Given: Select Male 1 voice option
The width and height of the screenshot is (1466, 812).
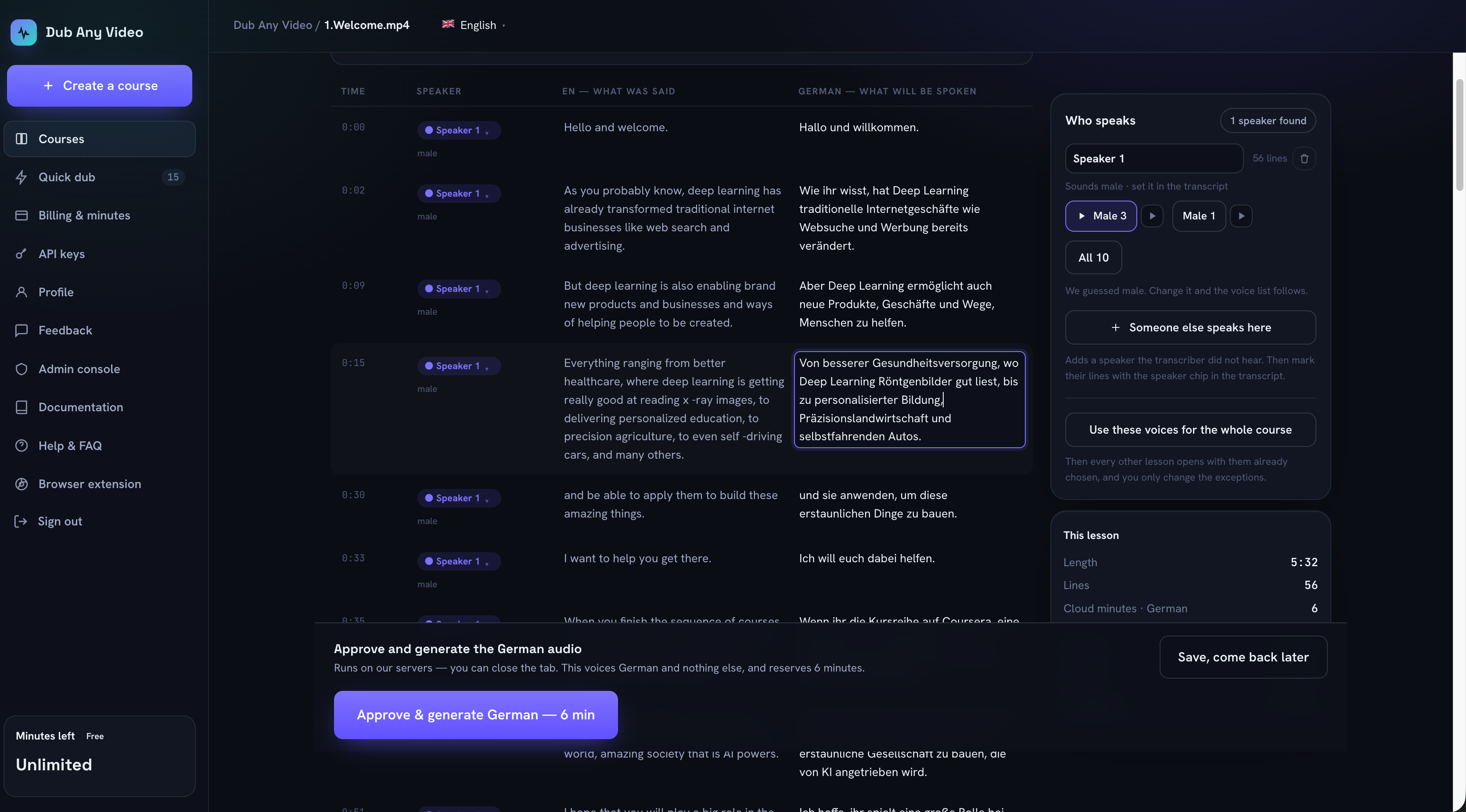Looking at the screenshot, I should [x=1199, y=216].
